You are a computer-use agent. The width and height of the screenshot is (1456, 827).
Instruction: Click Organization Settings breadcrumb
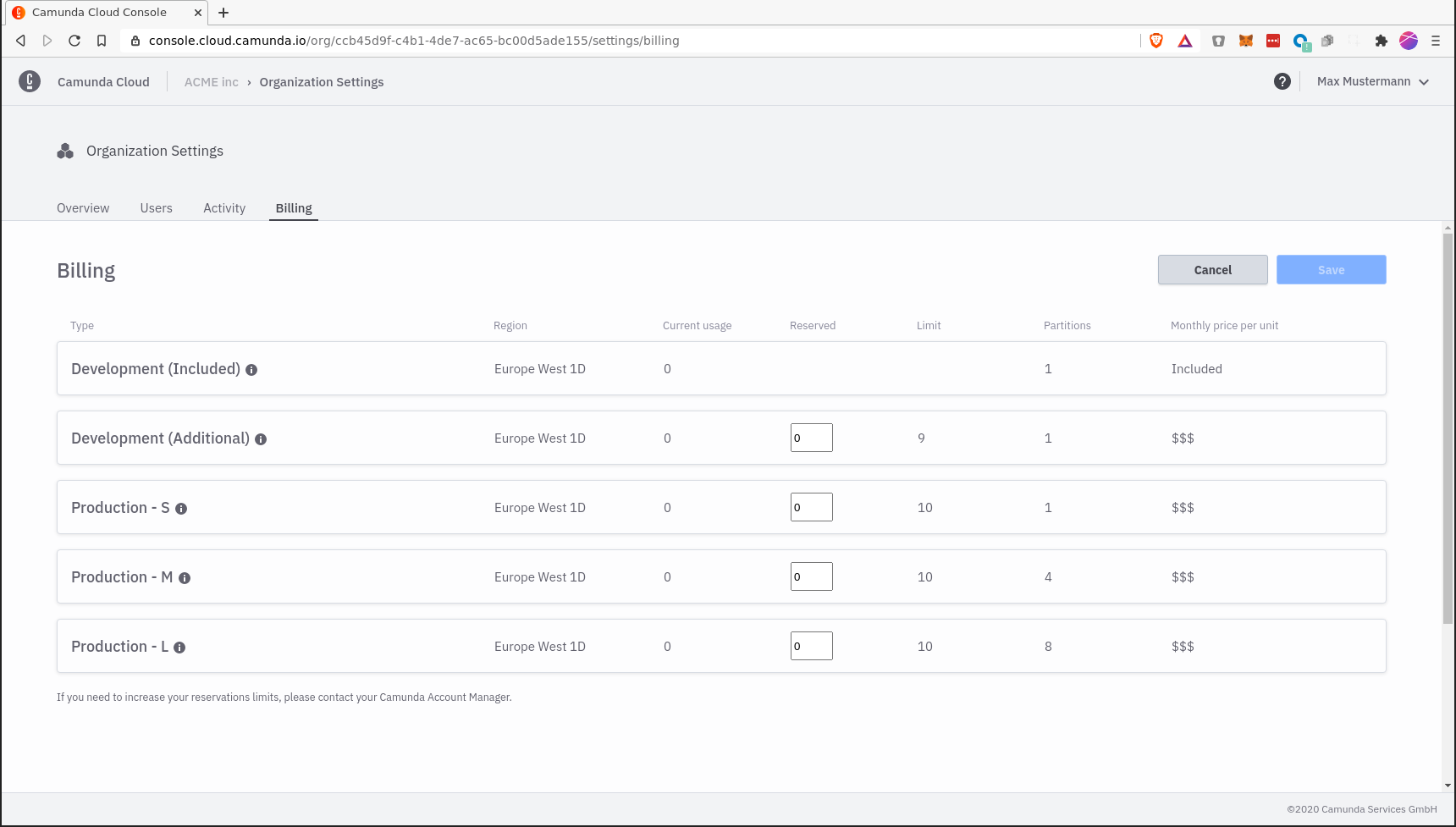[322, 82]
